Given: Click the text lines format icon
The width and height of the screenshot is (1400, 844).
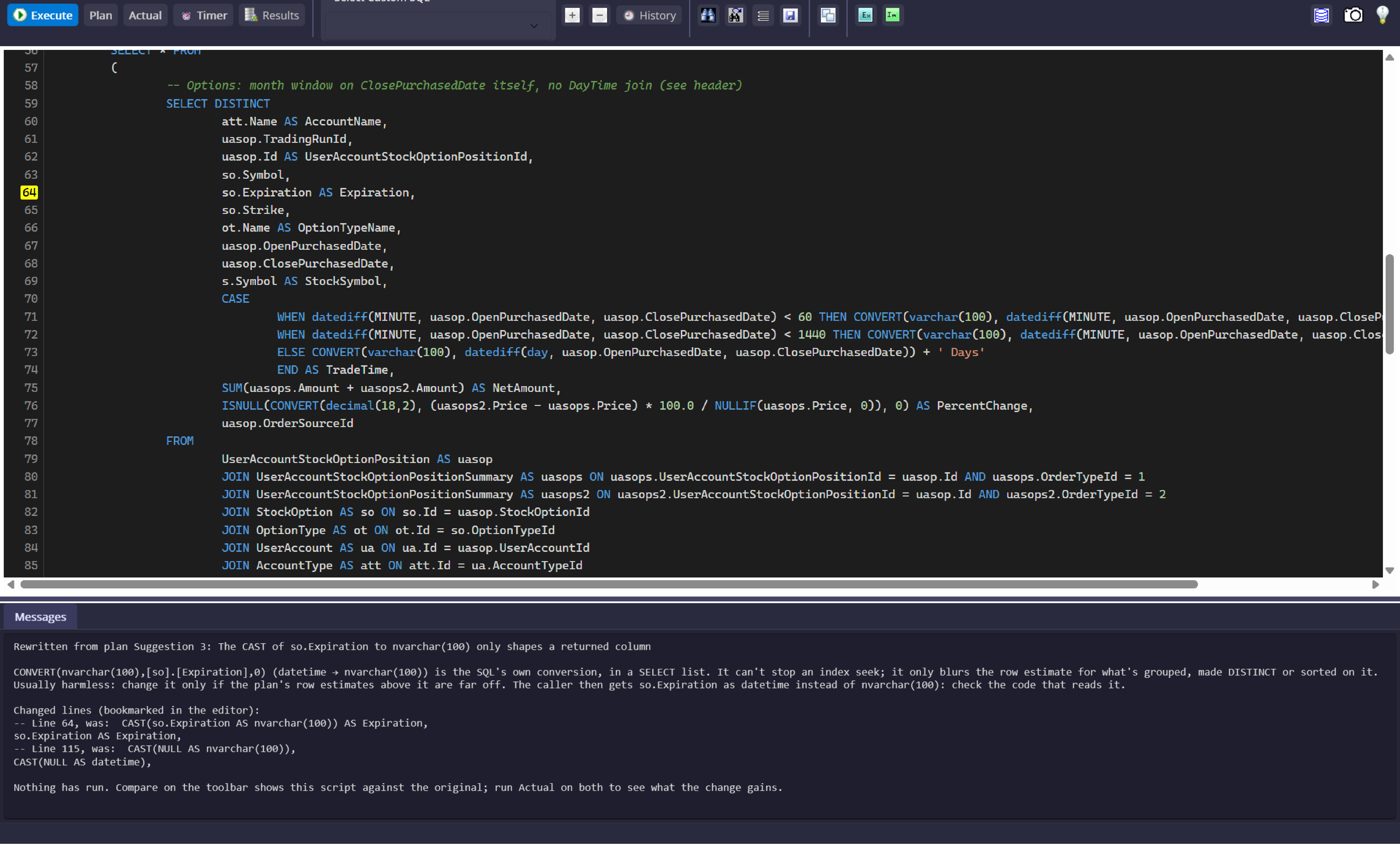Looking at the screenshot, I should pos(763,15).
